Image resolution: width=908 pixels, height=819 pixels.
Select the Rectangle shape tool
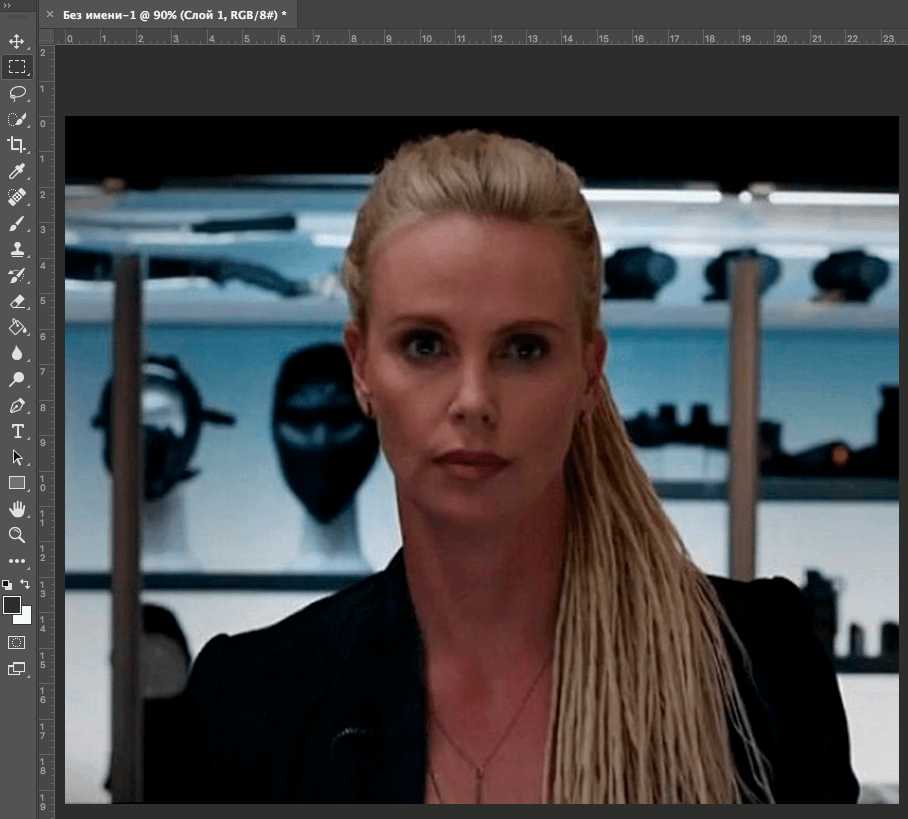click(17, 483)
